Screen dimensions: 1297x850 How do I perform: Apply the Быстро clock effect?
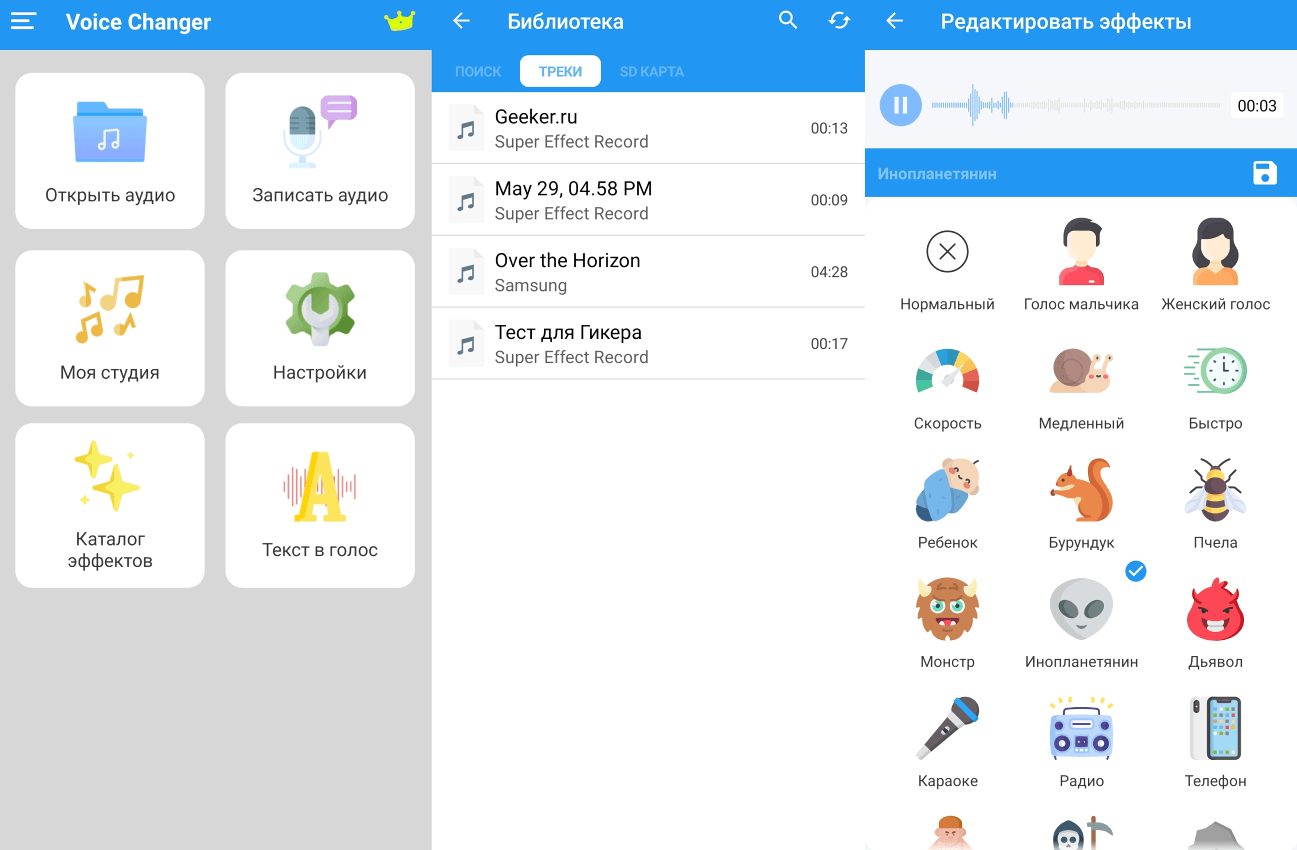click(x=1215, y=388)
